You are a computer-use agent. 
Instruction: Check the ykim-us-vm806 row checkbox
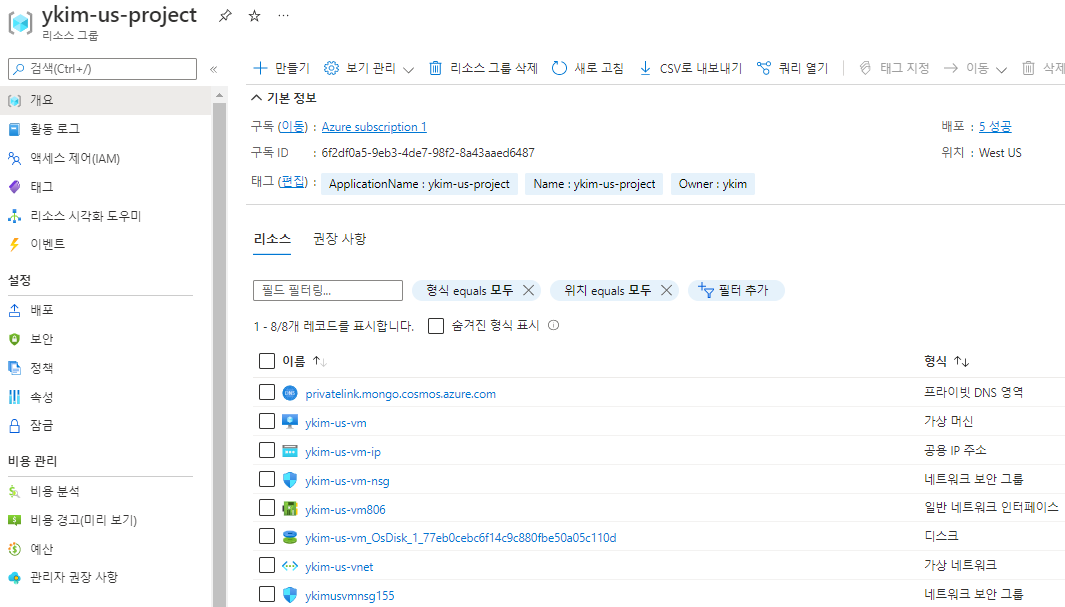tap(267, 508)
